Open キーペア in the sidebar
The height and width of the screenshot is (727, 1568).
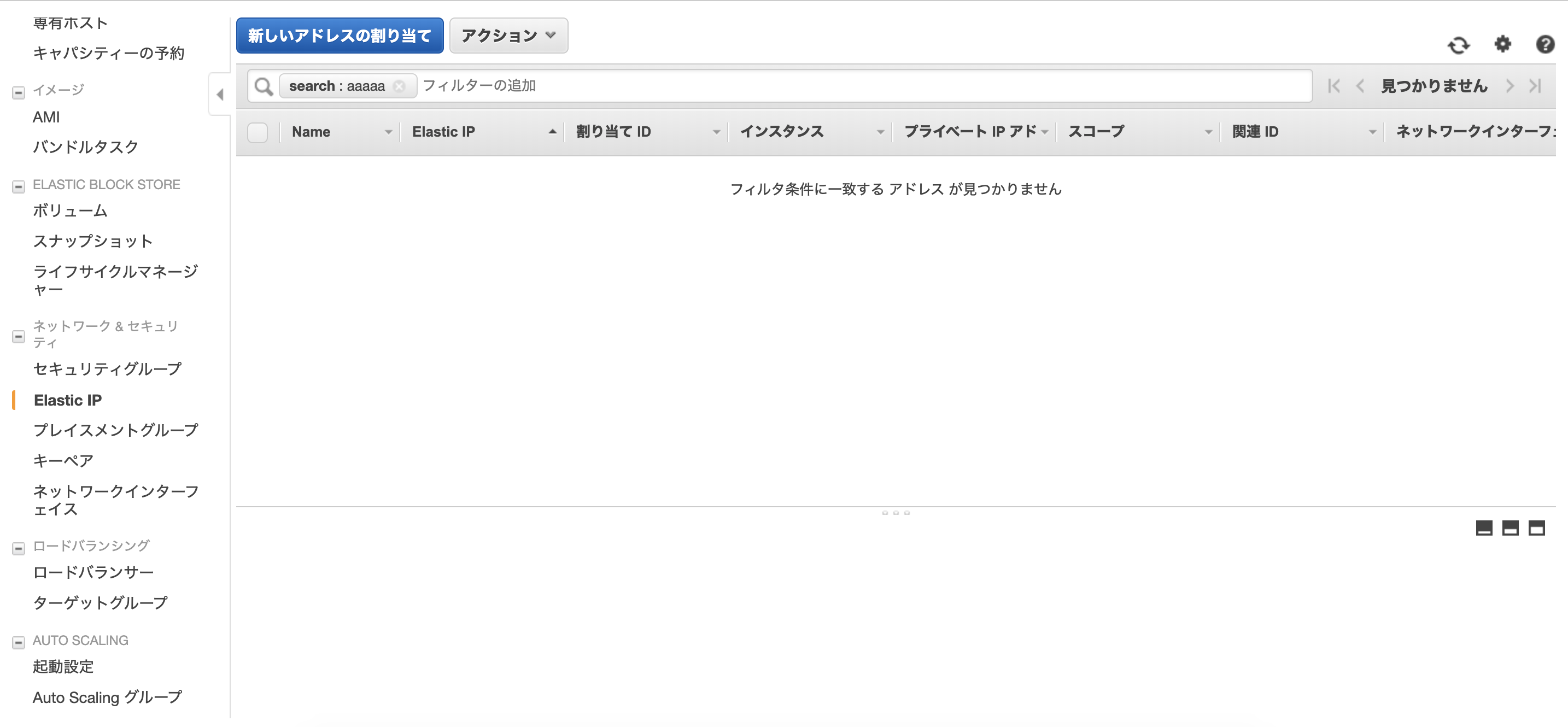63,461
